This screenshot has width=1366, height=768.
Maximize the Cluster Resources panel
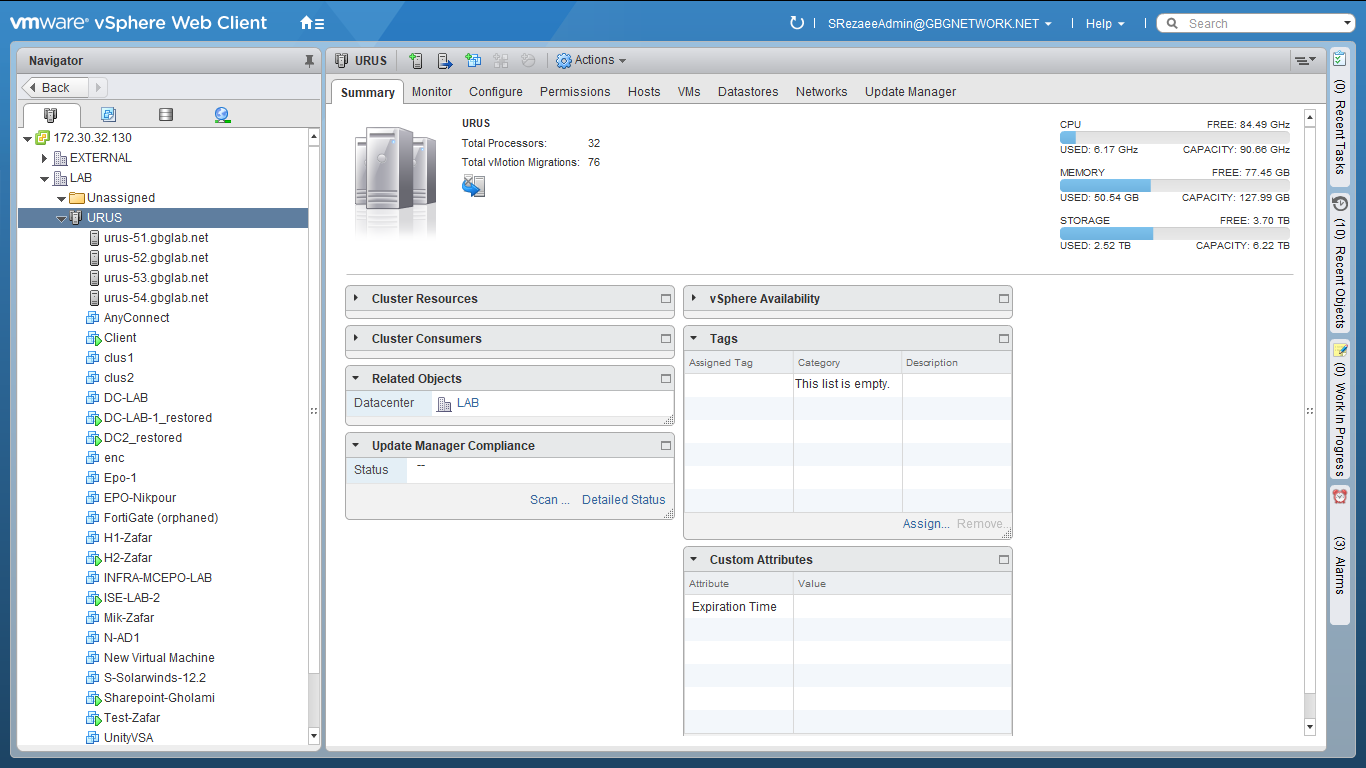tap(666, 299)
